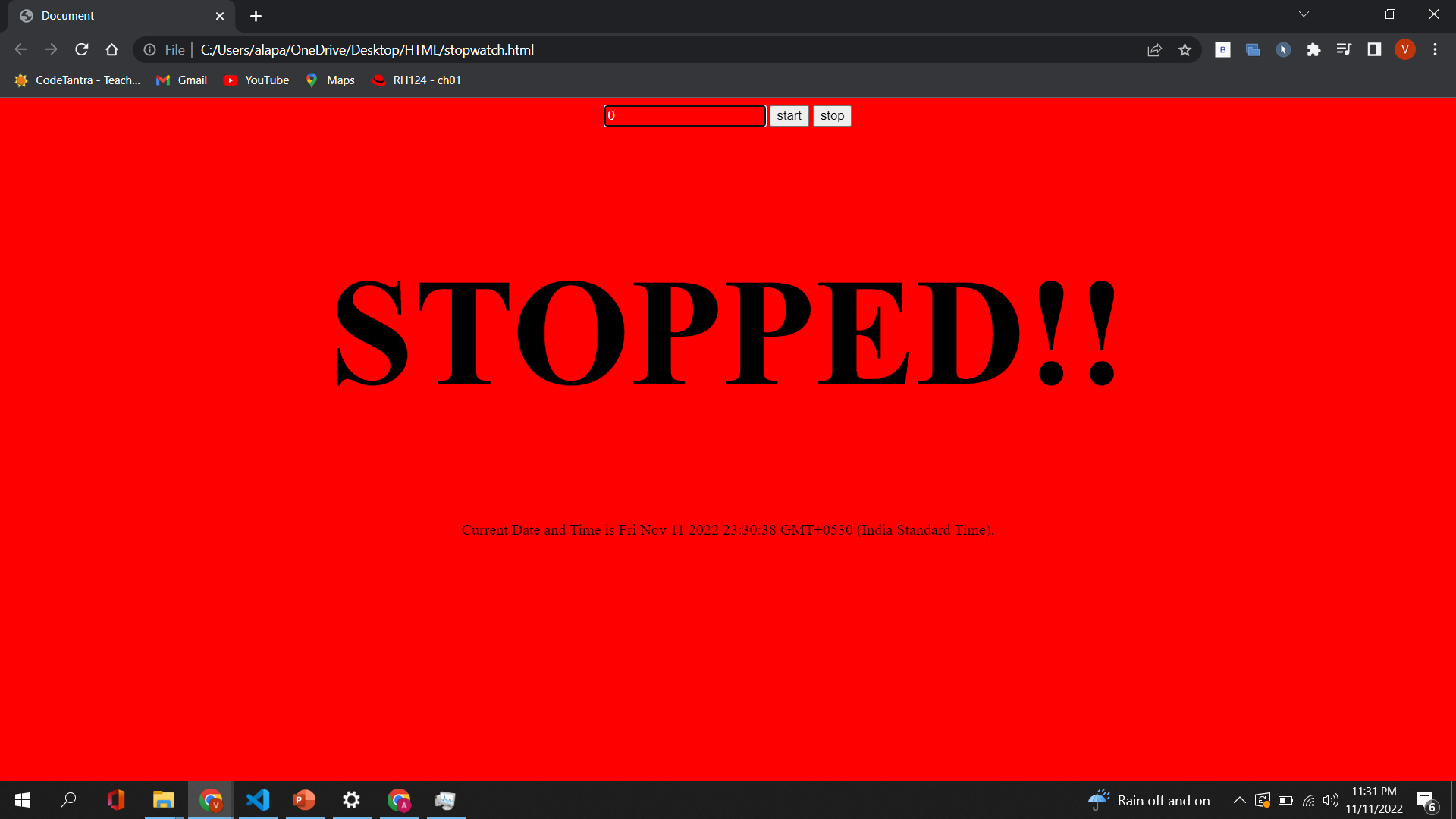Show hidden system tray icons
Viewport: 1456px width, 819px height.
pos(1239,800)
